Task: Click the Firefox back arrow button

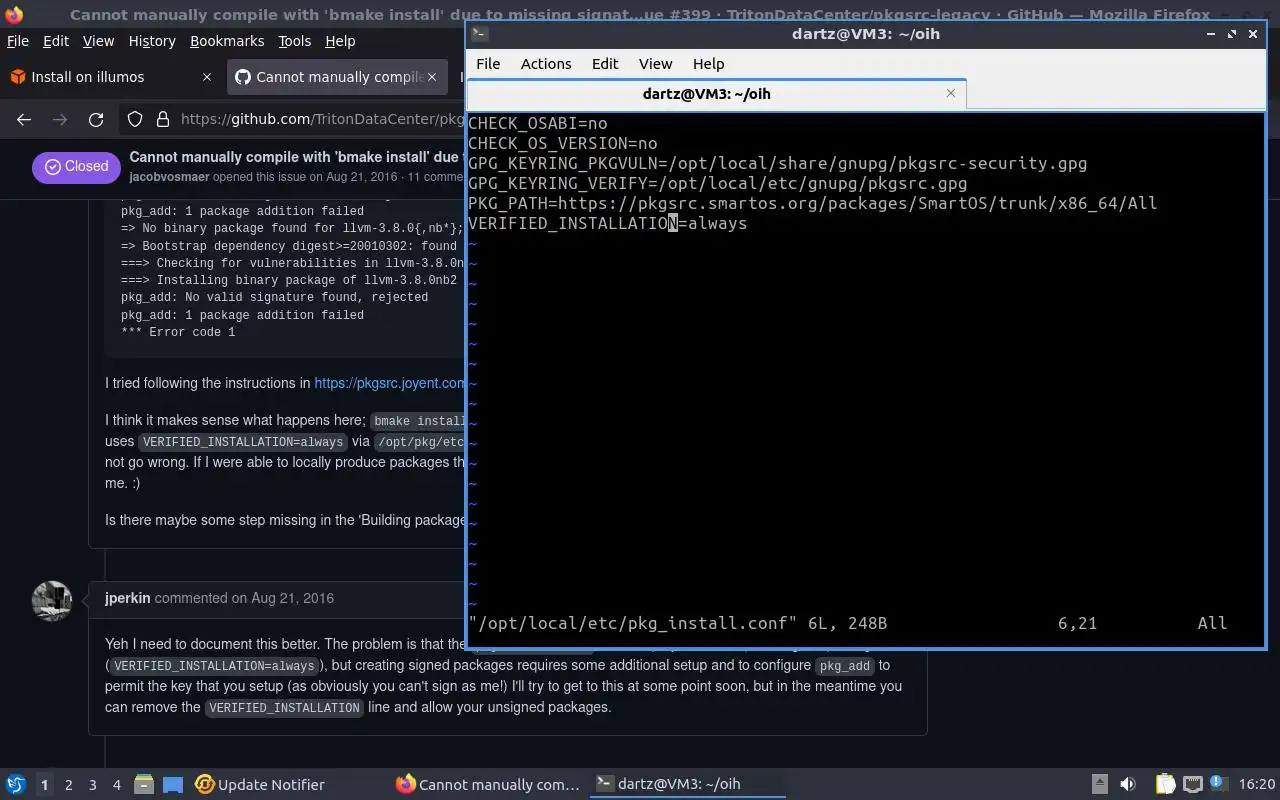Action: (24, 119)
